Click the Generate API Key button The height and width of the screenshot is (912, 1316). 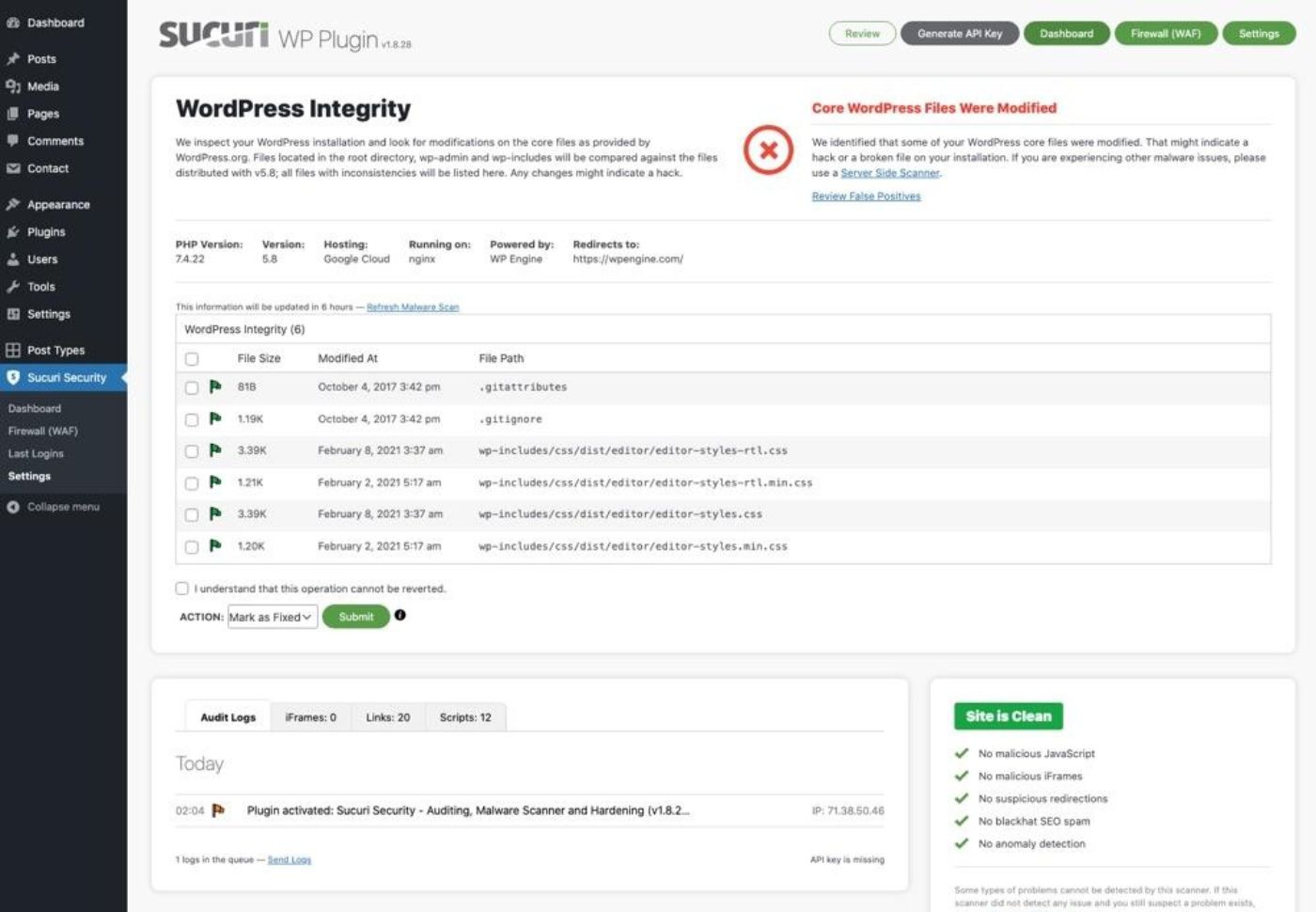pos(960,34)
